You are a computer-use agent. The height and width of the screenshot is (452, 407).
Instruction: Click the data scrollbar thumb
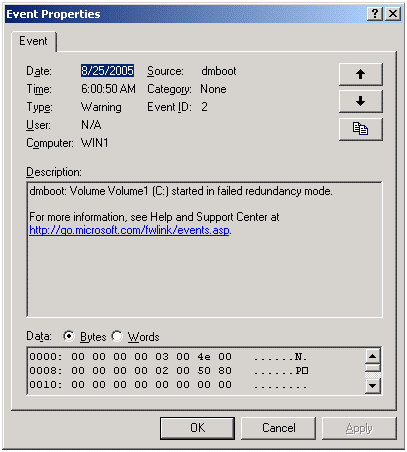[372, 368]
